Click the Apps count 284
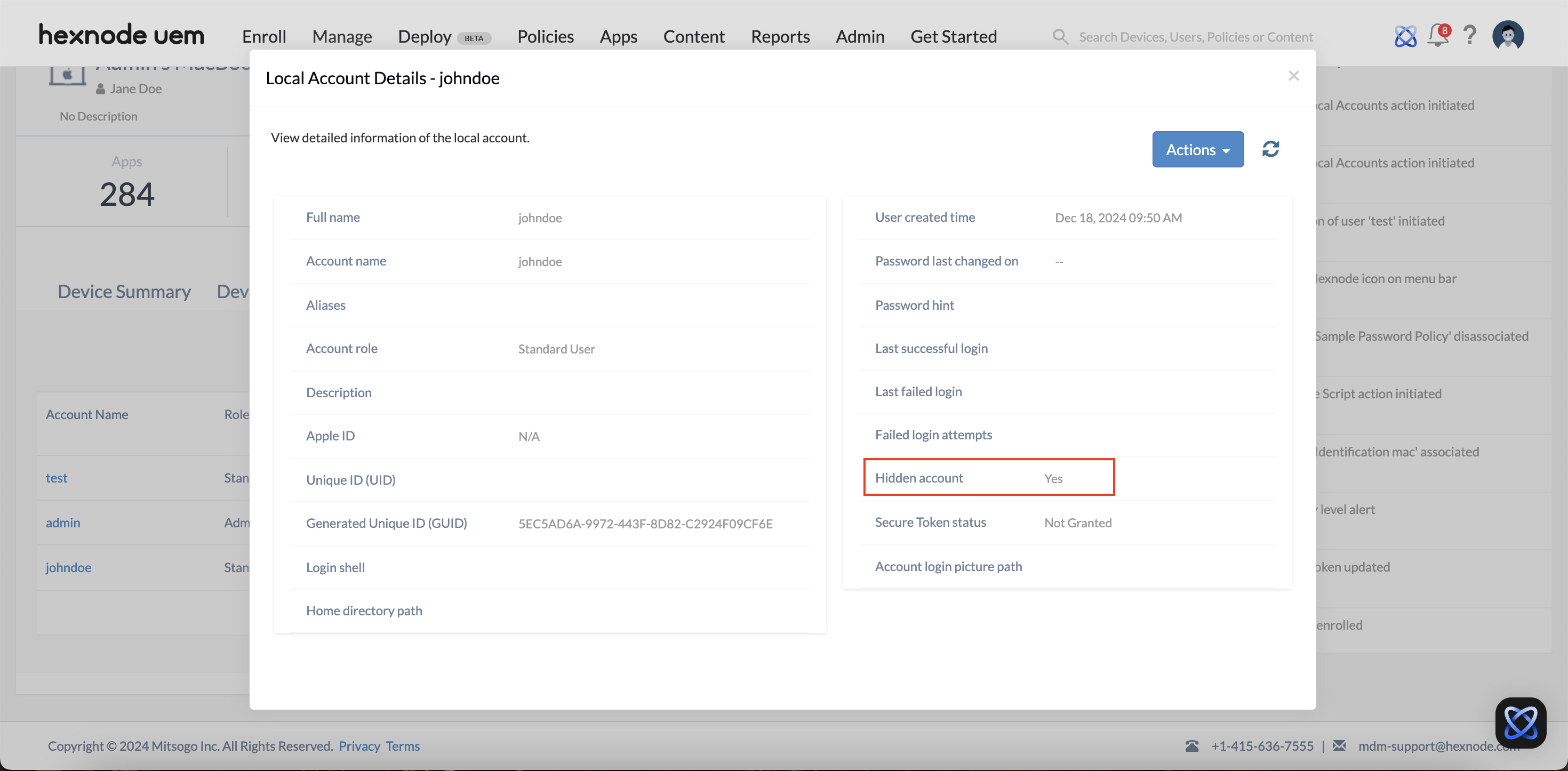The height and width of the screenshot is (771, 1568). click(x=127, y=195)
